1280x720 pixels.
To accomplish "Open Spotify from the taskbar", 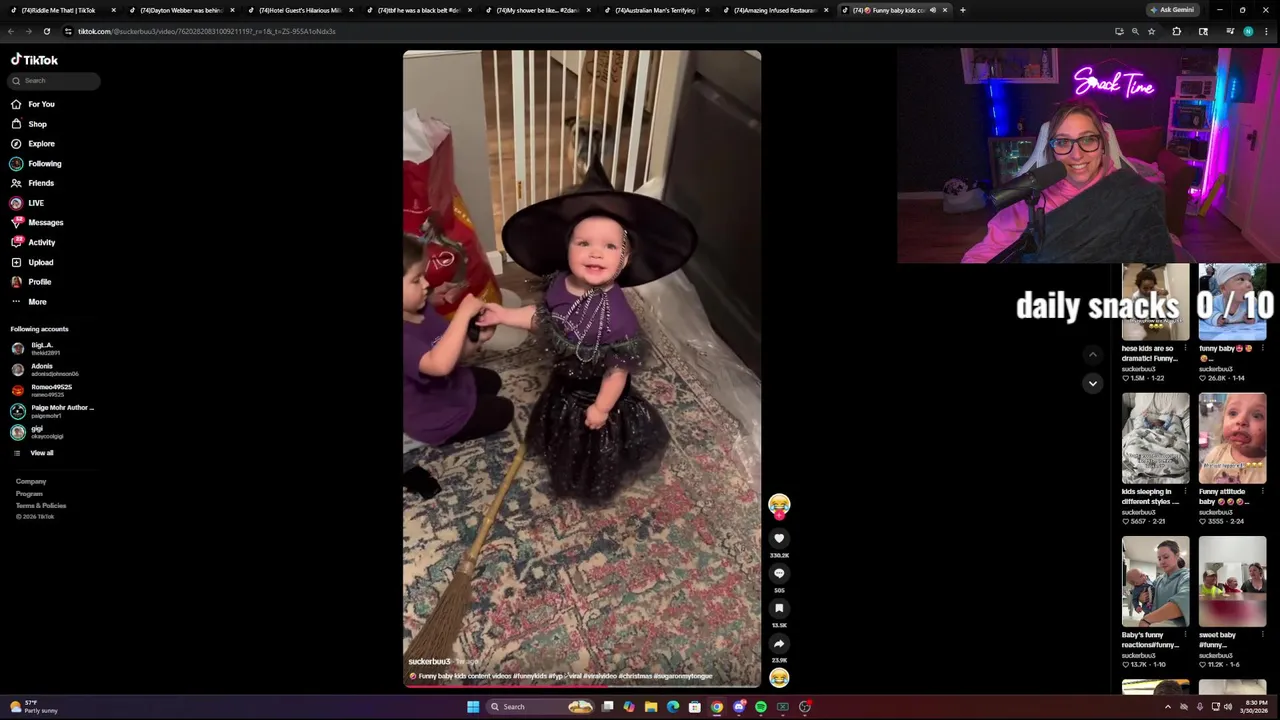I will (x=761, y=707).
